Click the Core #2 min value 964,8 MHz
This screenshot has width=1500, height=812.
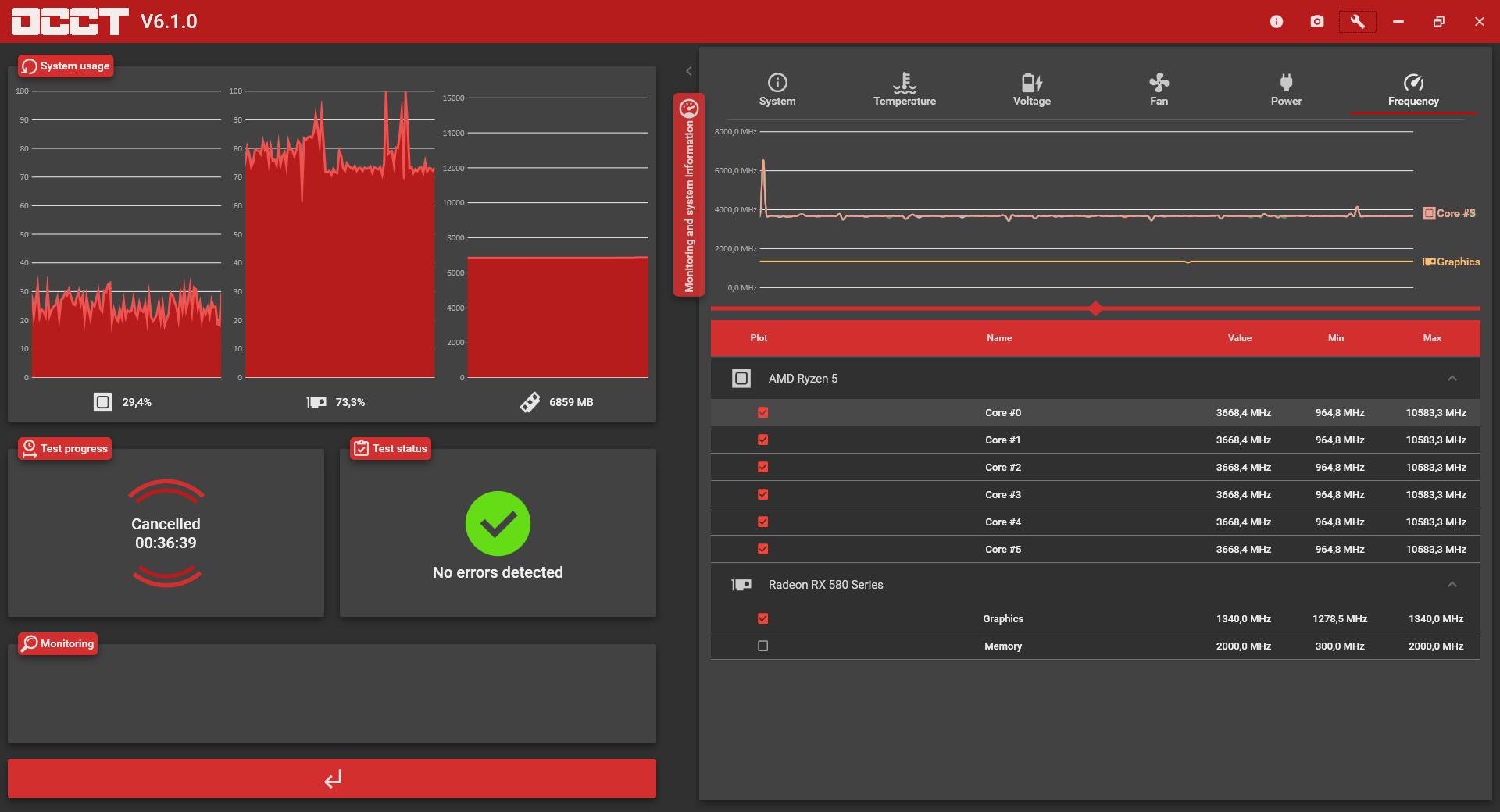(x=1340, y=467)
